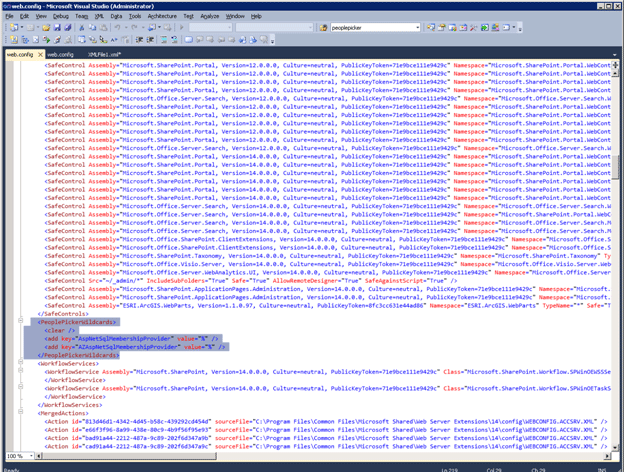Collapse the first WorkflowService outline node
Image resolution: width=624 pixels, height=472 pixels.
point(20,370)
